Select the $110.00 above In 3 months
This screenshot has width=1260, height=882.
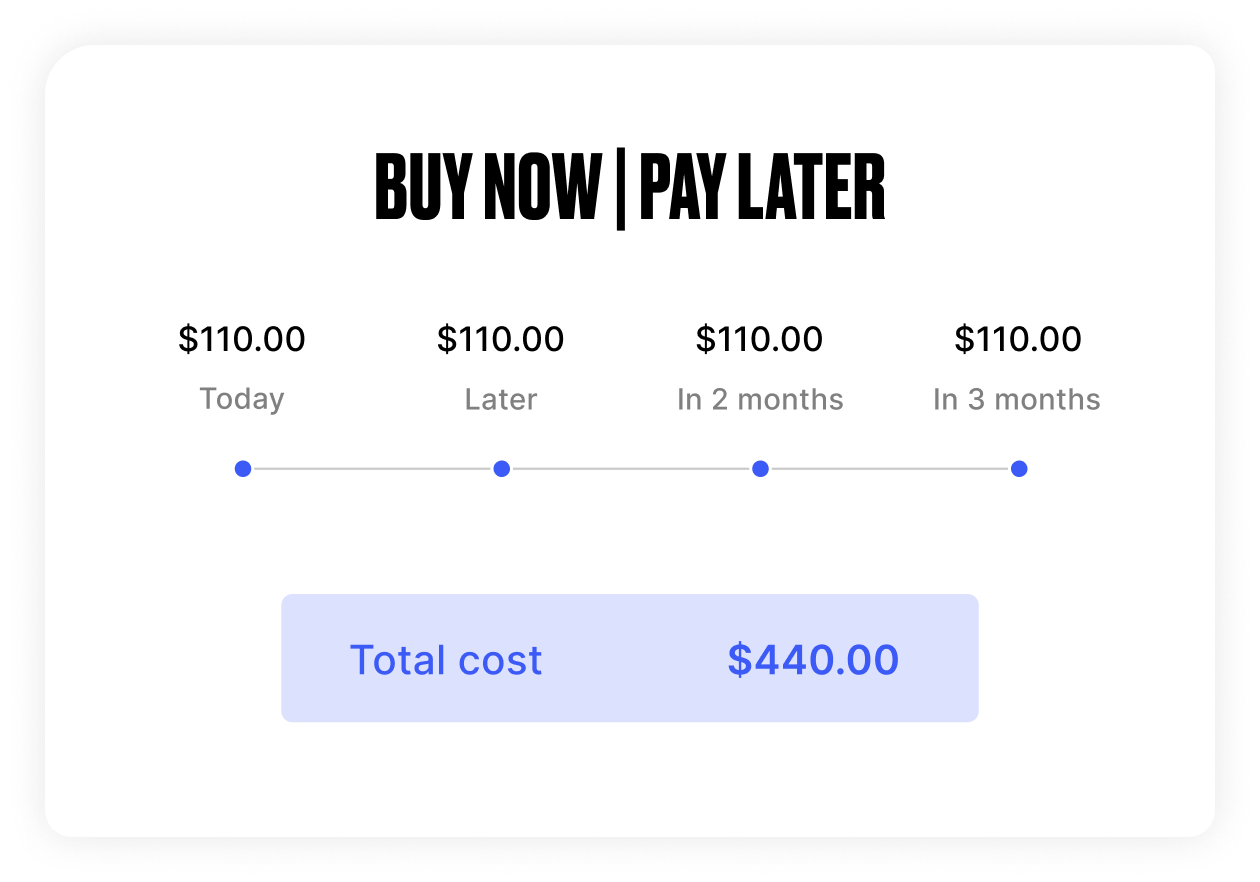click(1018, 340)
